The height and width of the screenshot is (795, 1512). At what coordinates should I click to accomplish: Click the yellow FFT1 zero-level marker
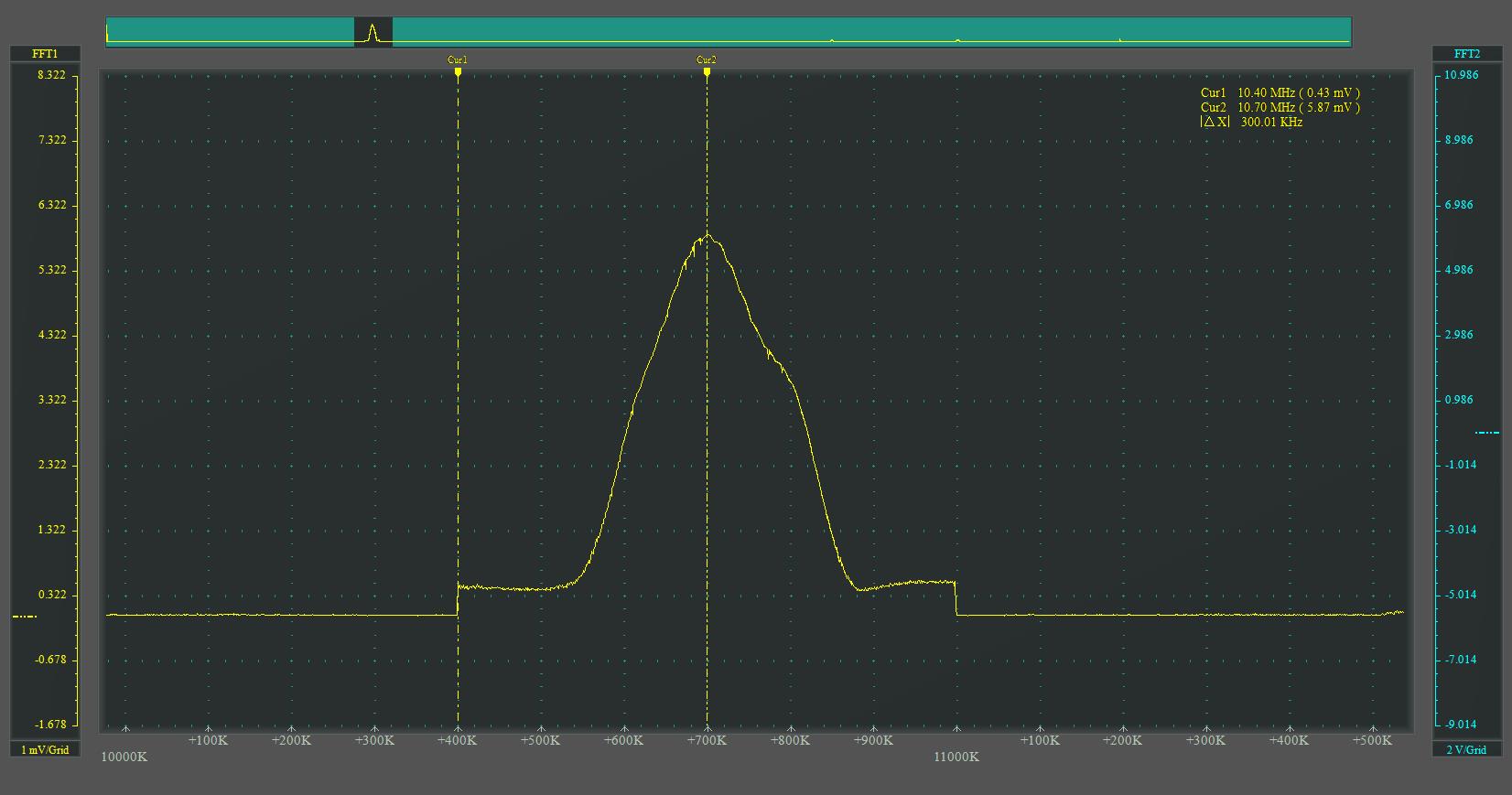coord(25,617)
